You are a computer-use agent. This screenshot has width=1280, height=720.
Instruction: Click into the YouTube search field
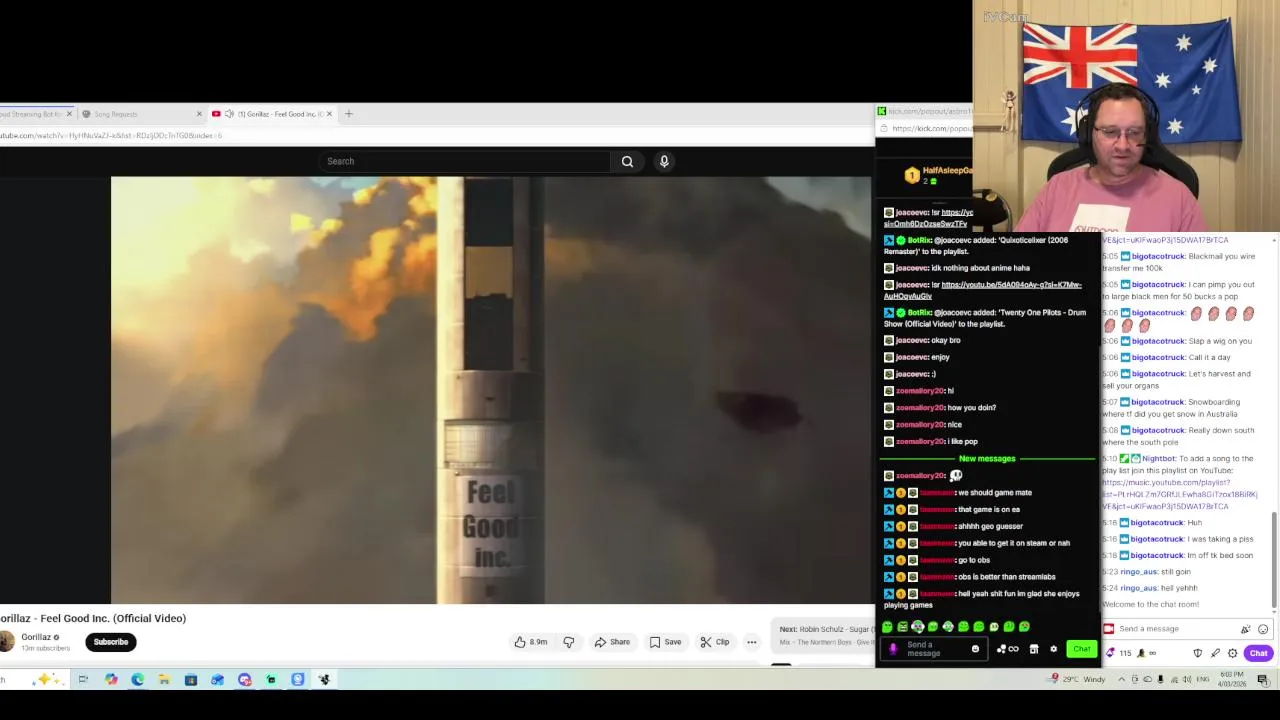tap(464, 161)
